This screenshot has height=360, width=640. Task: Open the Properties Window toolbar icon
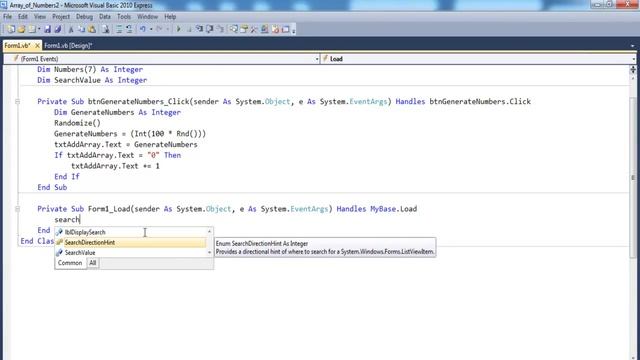tap(244, 29)
